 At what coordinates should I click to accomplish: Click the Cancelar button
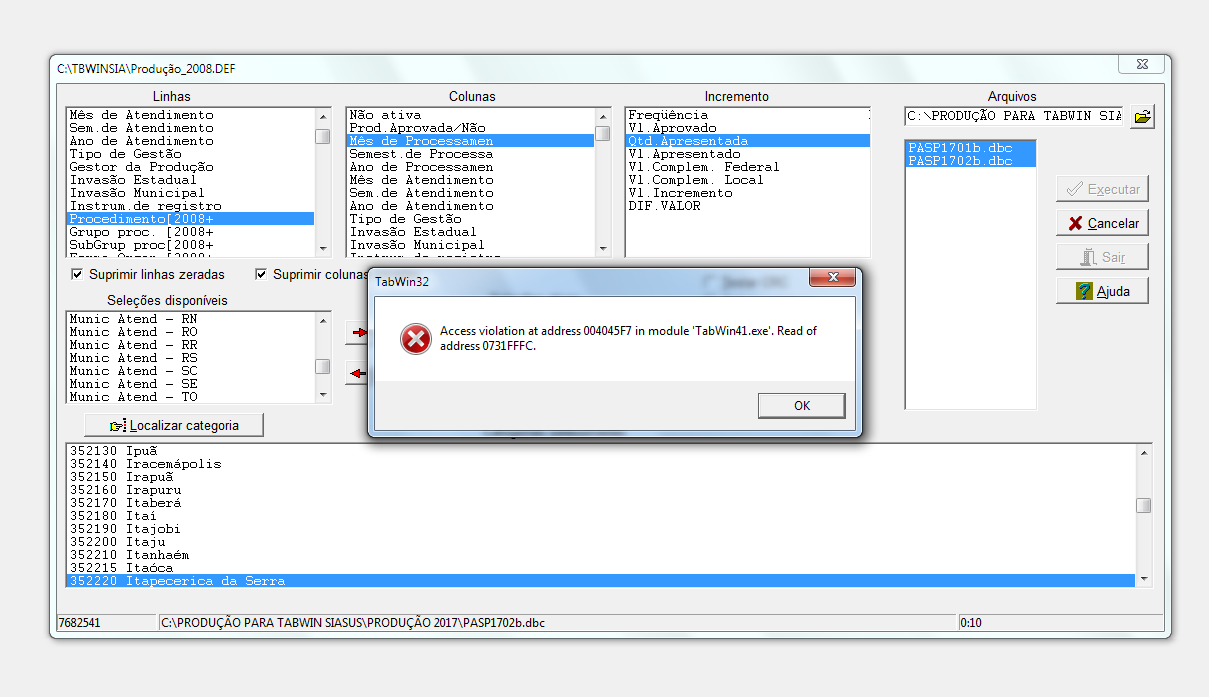pyautogui.click(x=1102, y=223)
